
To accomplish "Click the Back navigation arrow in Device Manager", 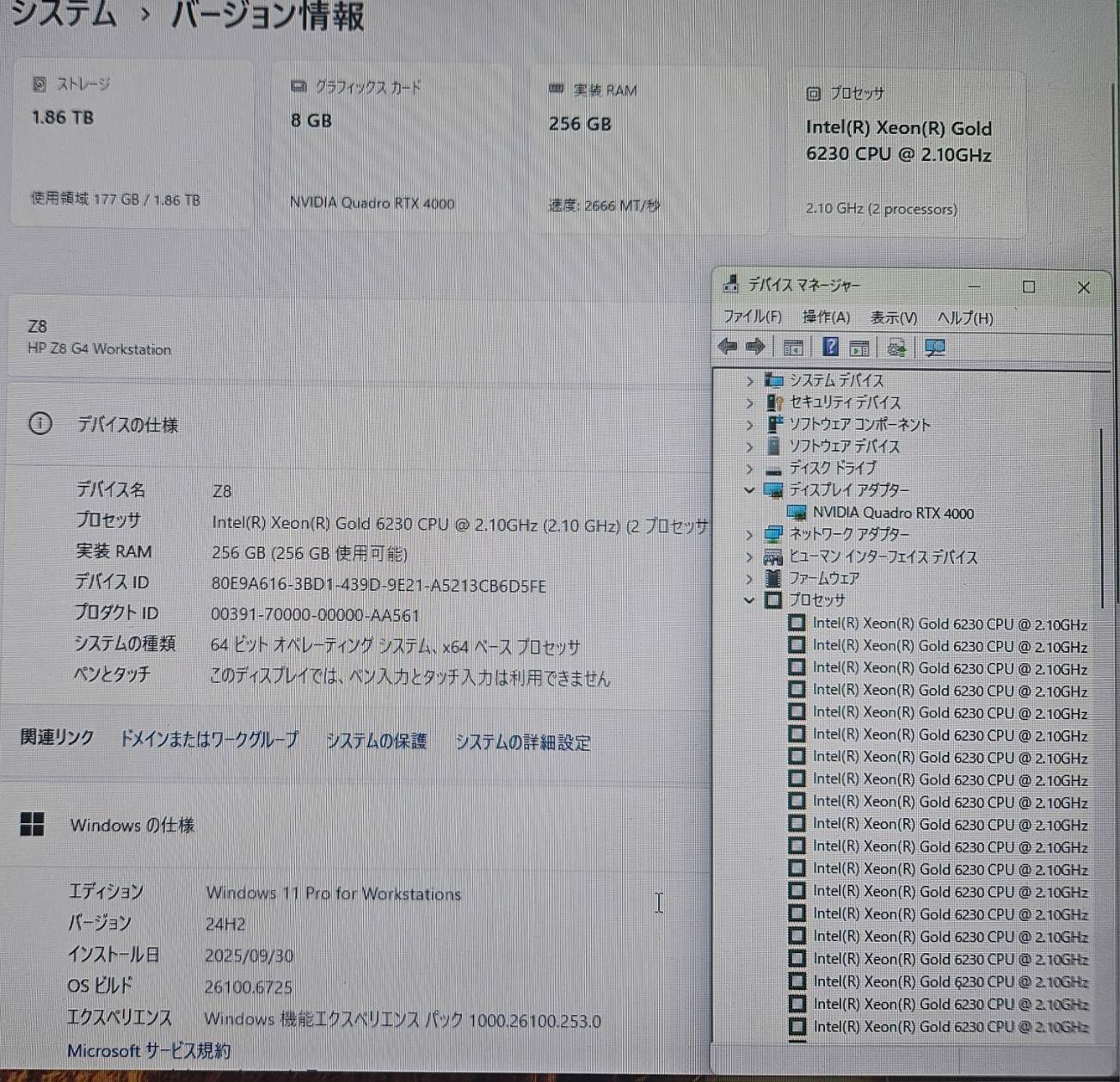I will coord(727,347).
